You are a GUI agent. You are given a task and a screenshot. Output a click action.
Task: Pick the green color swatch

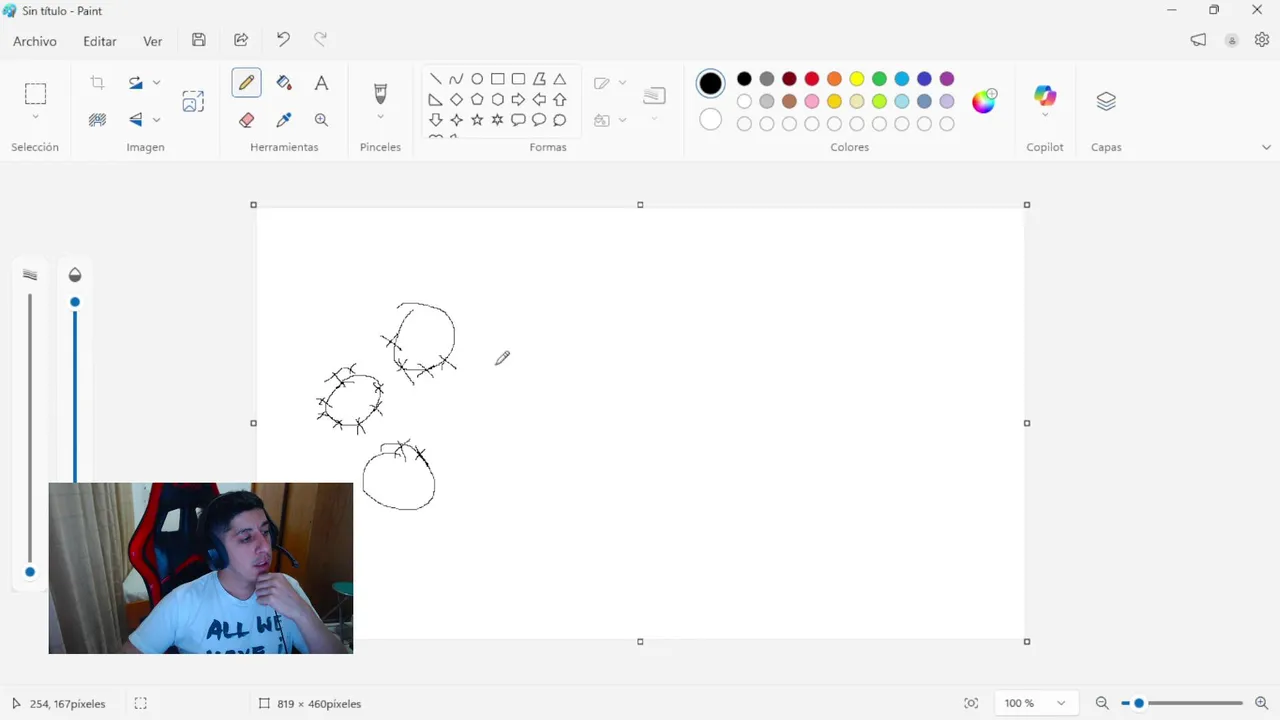click(879, 79)
